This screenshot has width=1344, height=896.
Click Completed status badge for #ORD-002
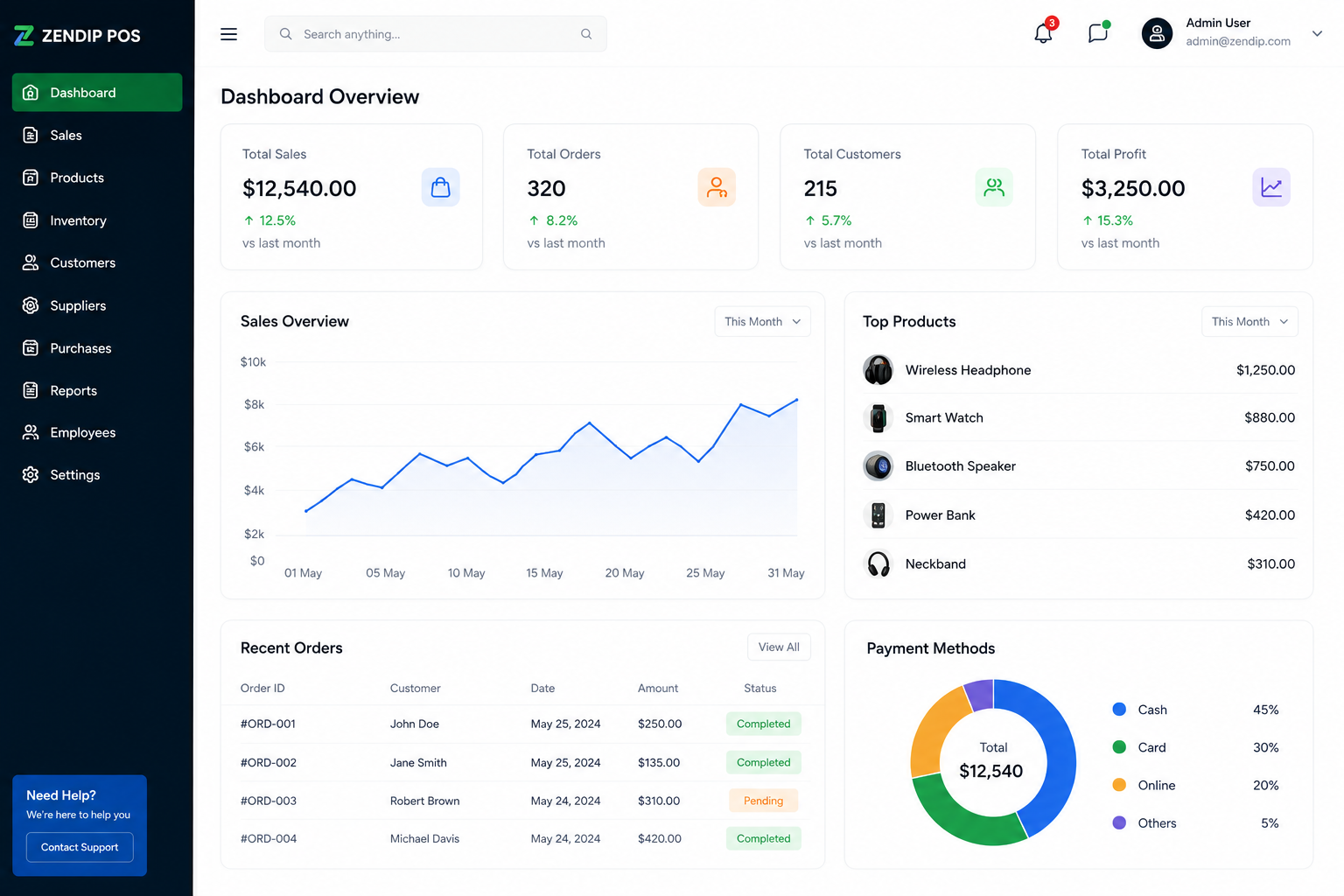pyautogui.click(x=763, y=762)
